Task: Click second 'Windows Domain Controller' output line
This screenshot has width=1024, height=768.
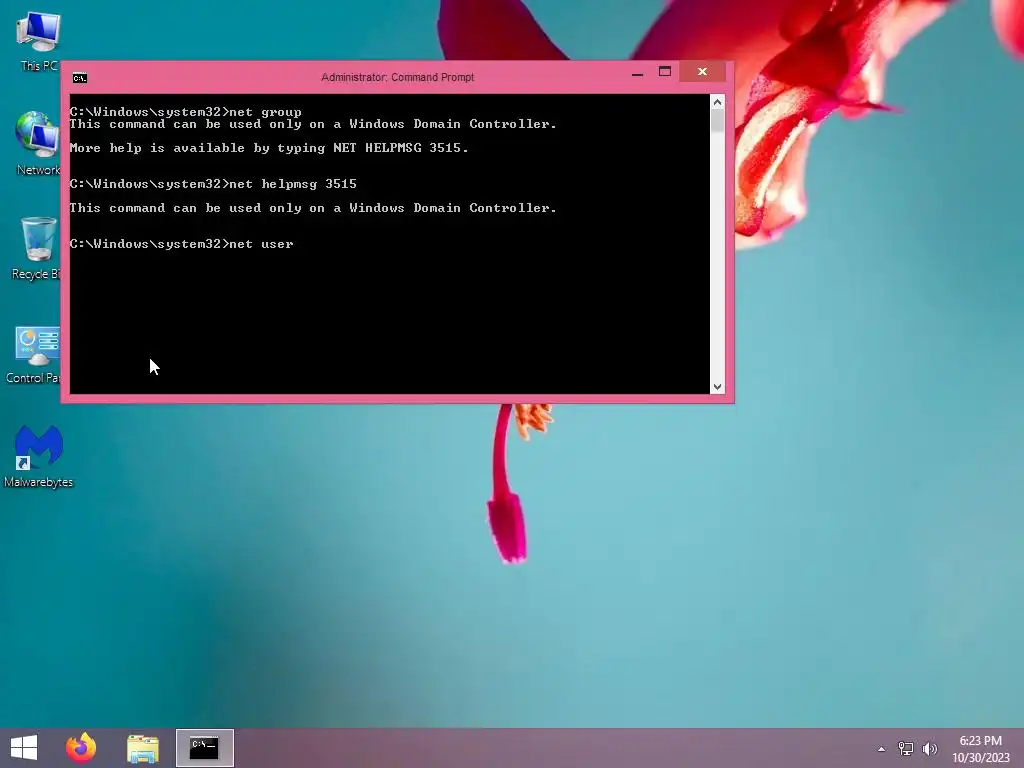Action: (313, 208)
